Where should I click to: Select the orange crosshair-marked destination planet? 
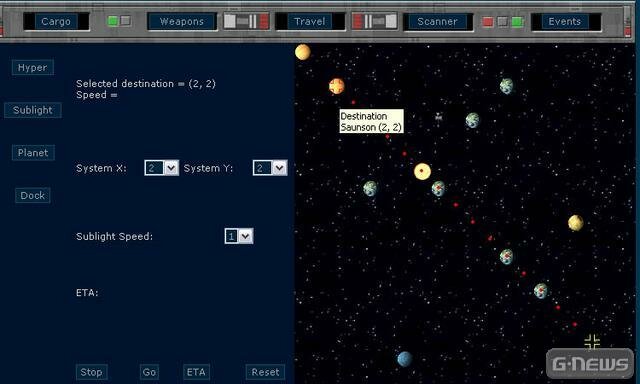337,87
